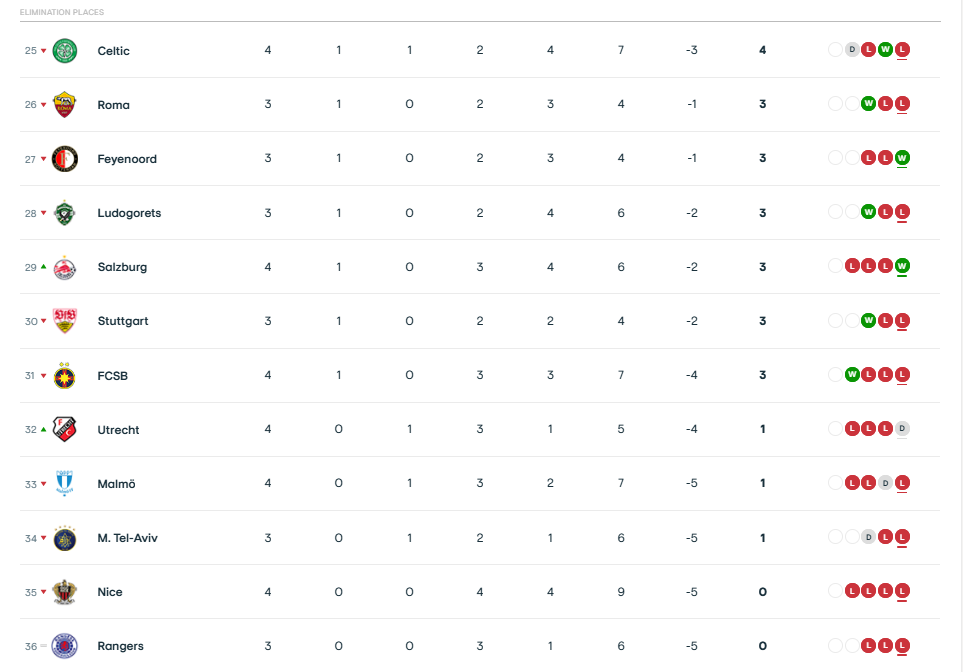Click the Rangers club crest icon
This screenshot has width=963, height=672.
pyautogui.click(x=65, y=646)
